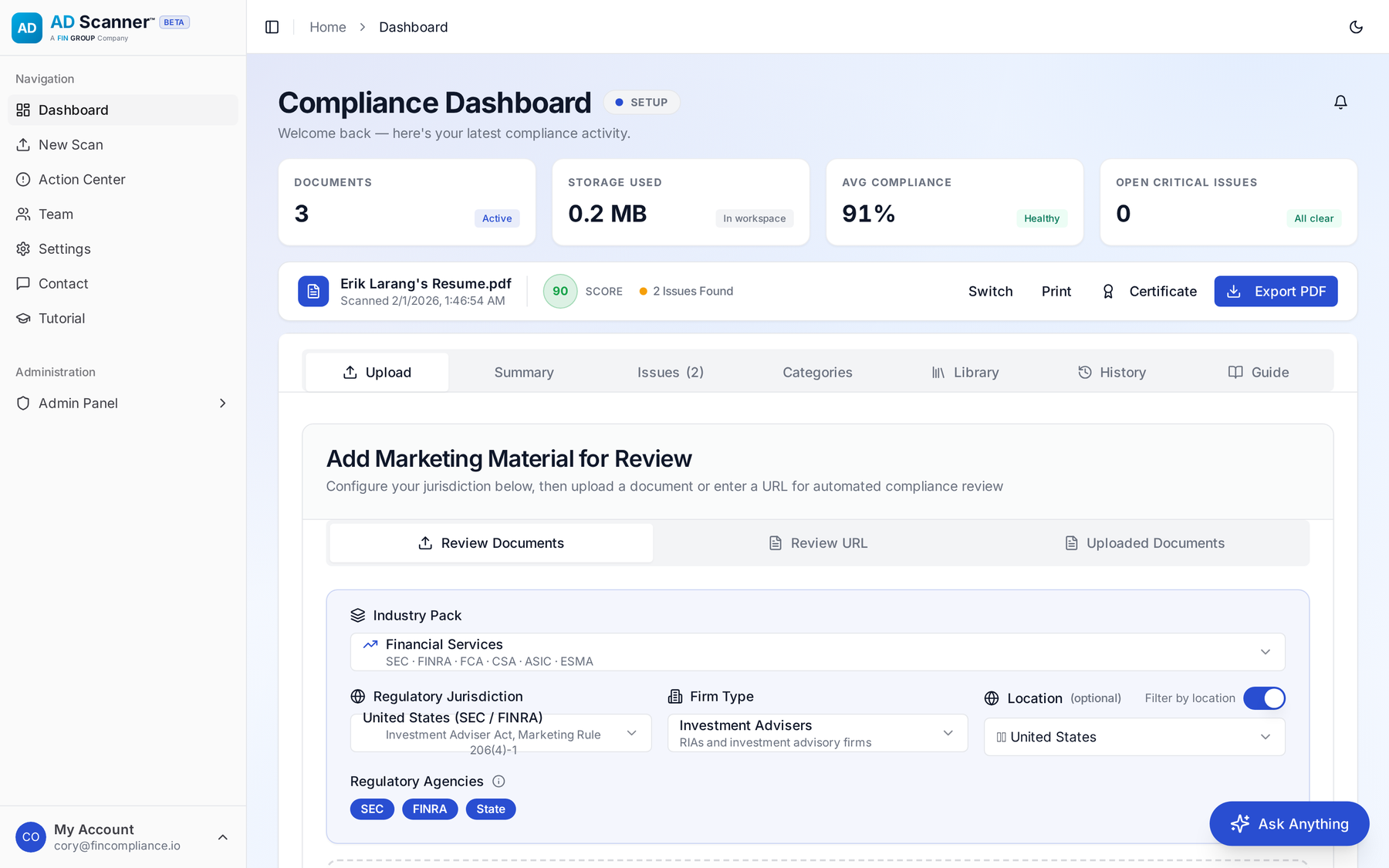This screenshot has width=1389, height=868.
Task: Open New Scan in the sidebar
Action: tap(123, 144)
